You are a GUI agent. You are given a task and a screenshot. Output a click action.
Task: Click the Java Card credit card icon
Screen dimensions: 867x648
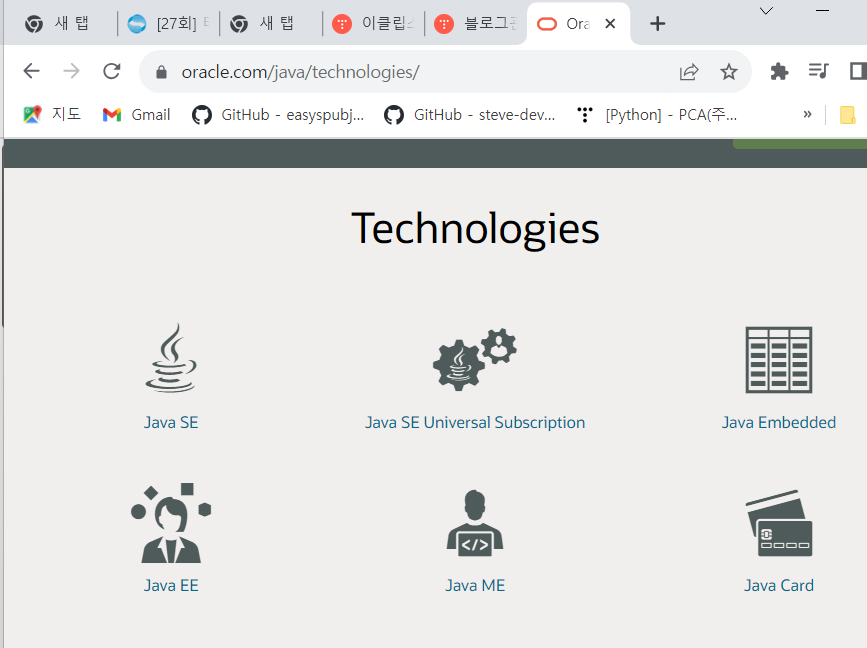pyautogui.click(x=779, y=523)
